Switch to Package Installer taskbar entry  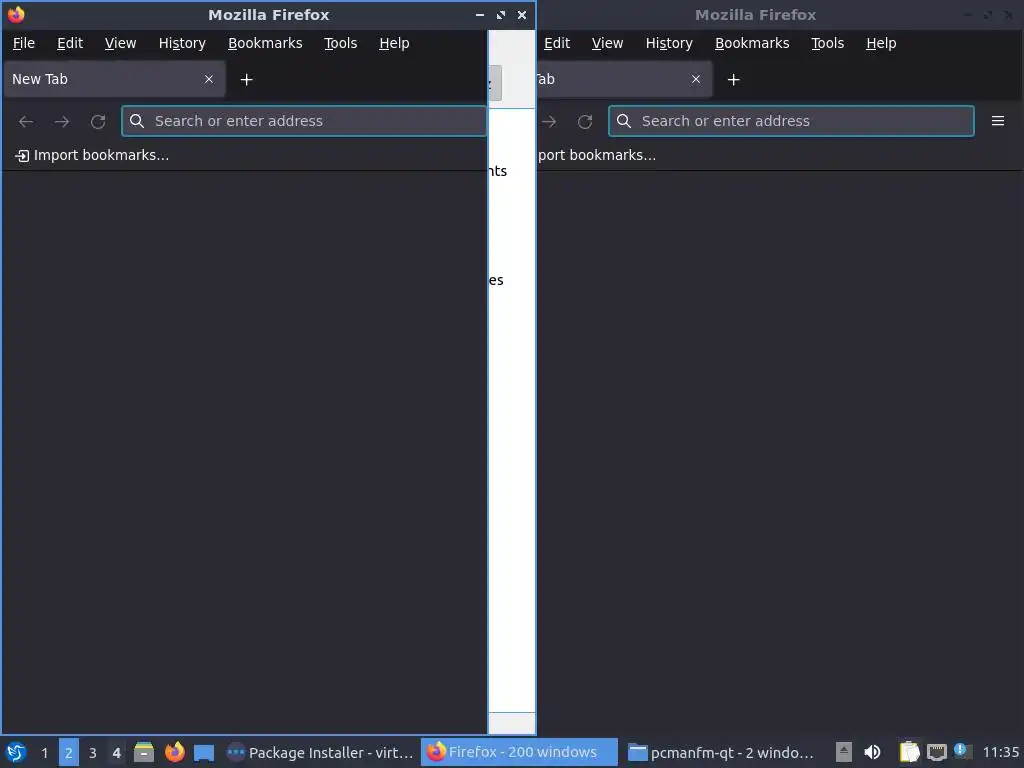pos(319,752)
